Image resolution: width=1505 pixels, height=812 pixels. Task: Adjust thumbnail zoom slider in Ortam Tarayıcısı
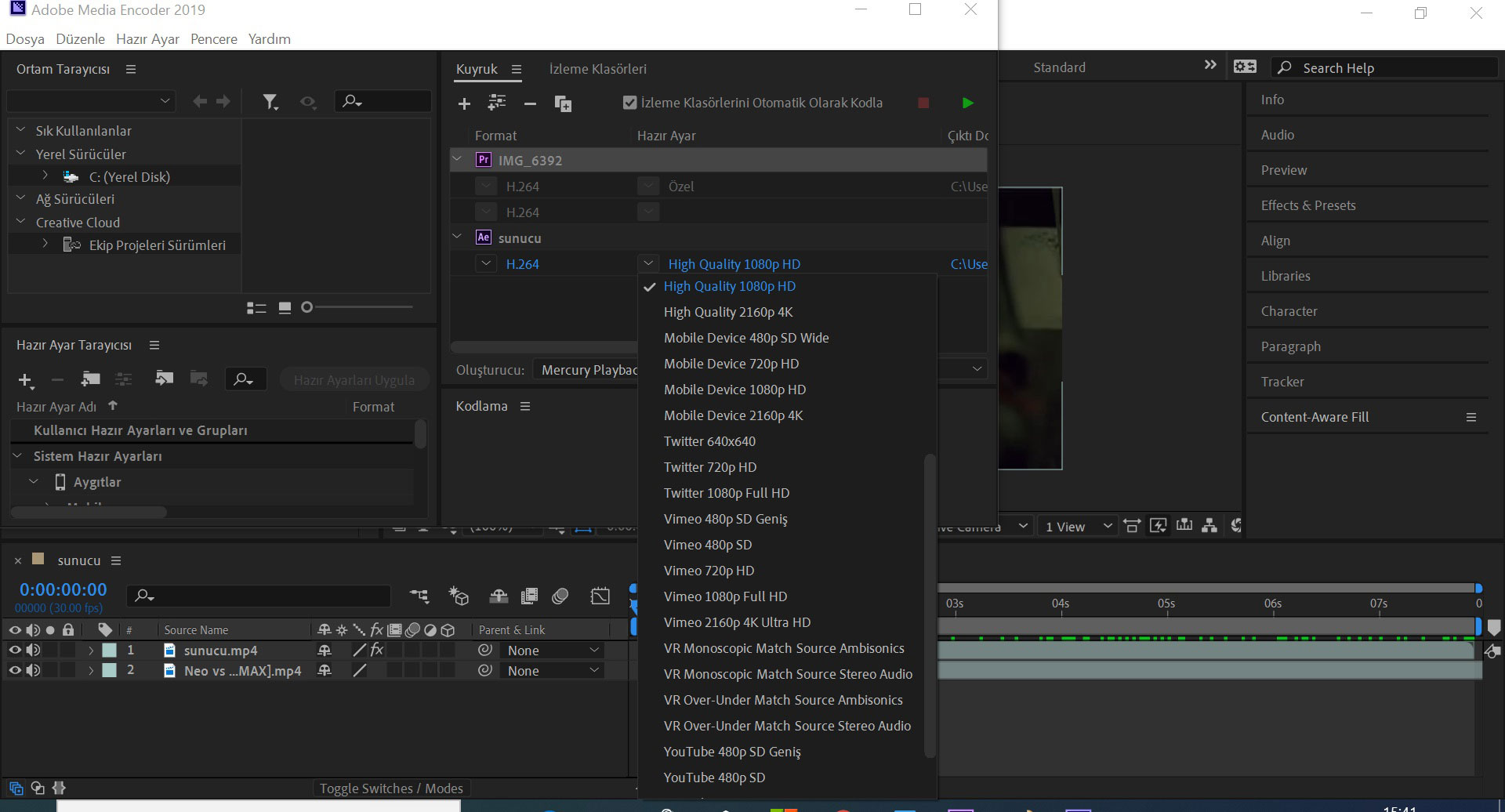[307, 307]
